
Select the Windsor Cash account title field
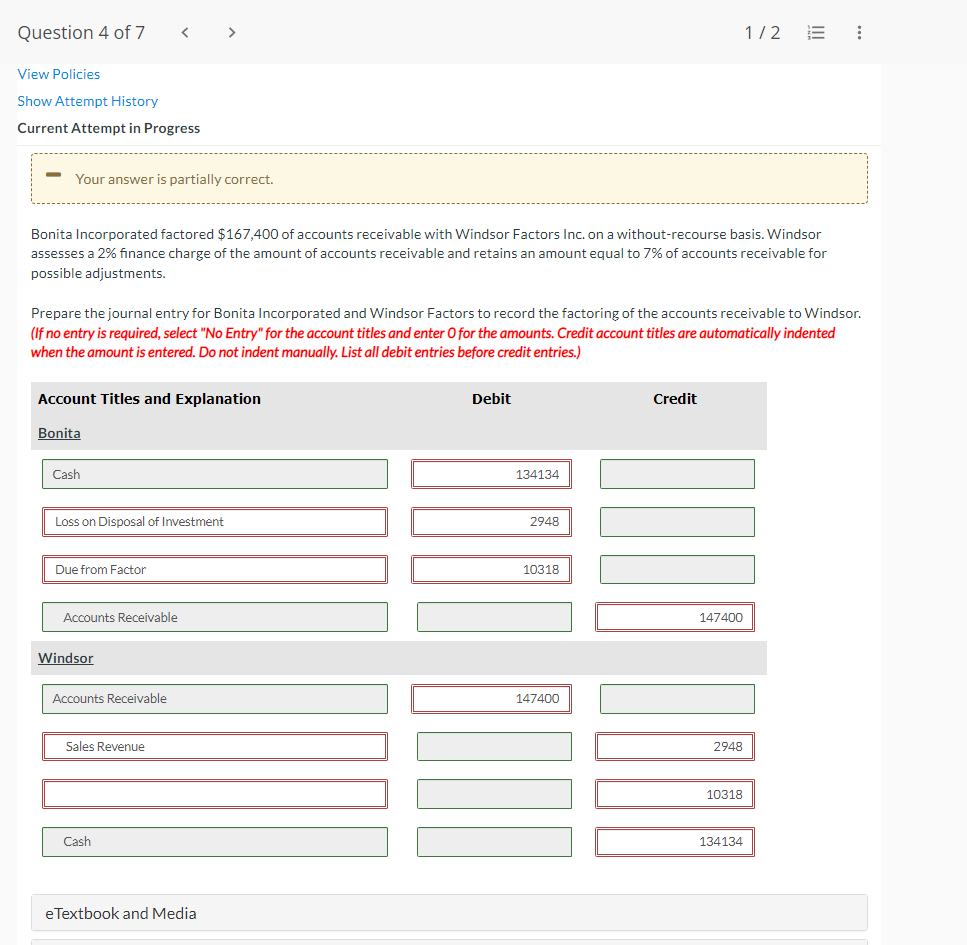215,842
